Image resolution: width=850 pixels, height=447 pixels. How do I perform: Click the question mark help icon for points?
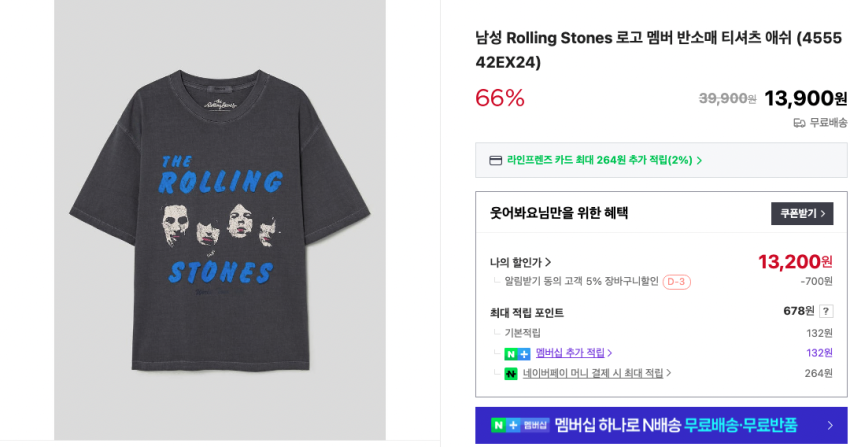[x=826, y=311]
